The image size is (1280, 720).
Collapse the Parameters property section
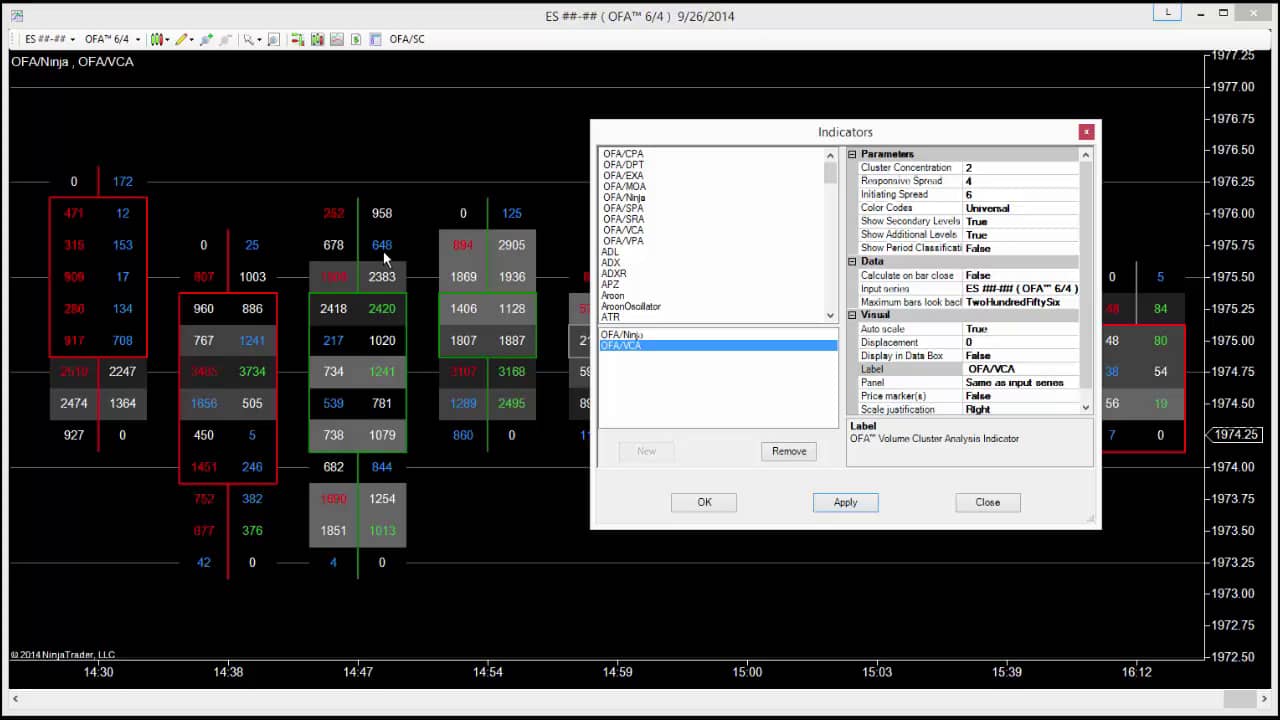click(x=853, y=154)
